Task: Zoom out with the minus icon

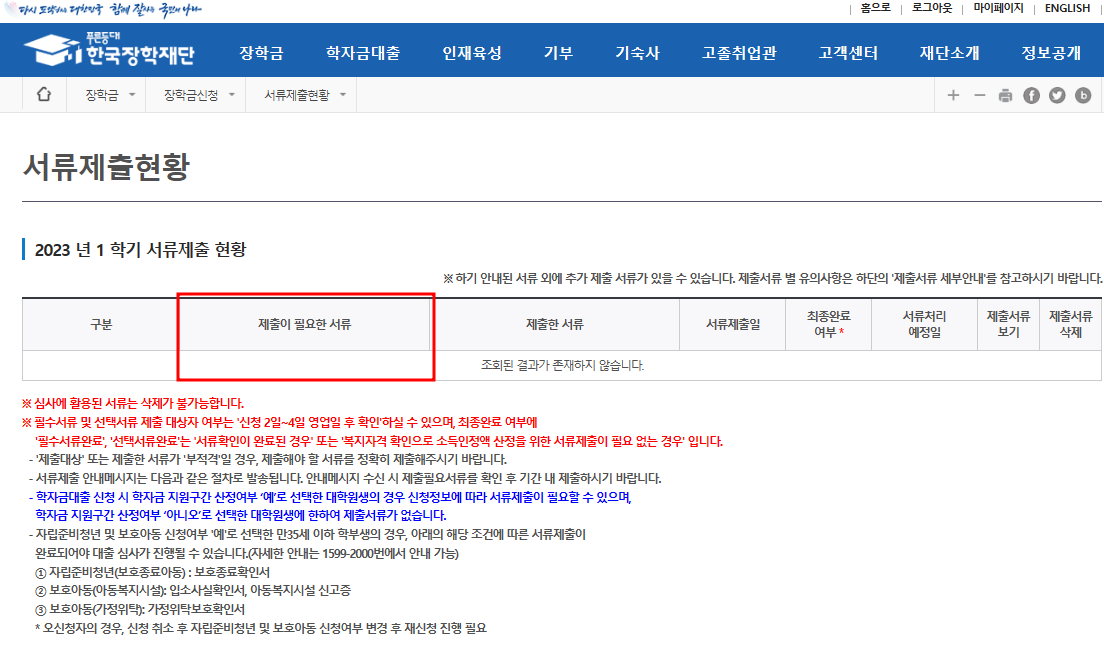Action: point(978,93)
